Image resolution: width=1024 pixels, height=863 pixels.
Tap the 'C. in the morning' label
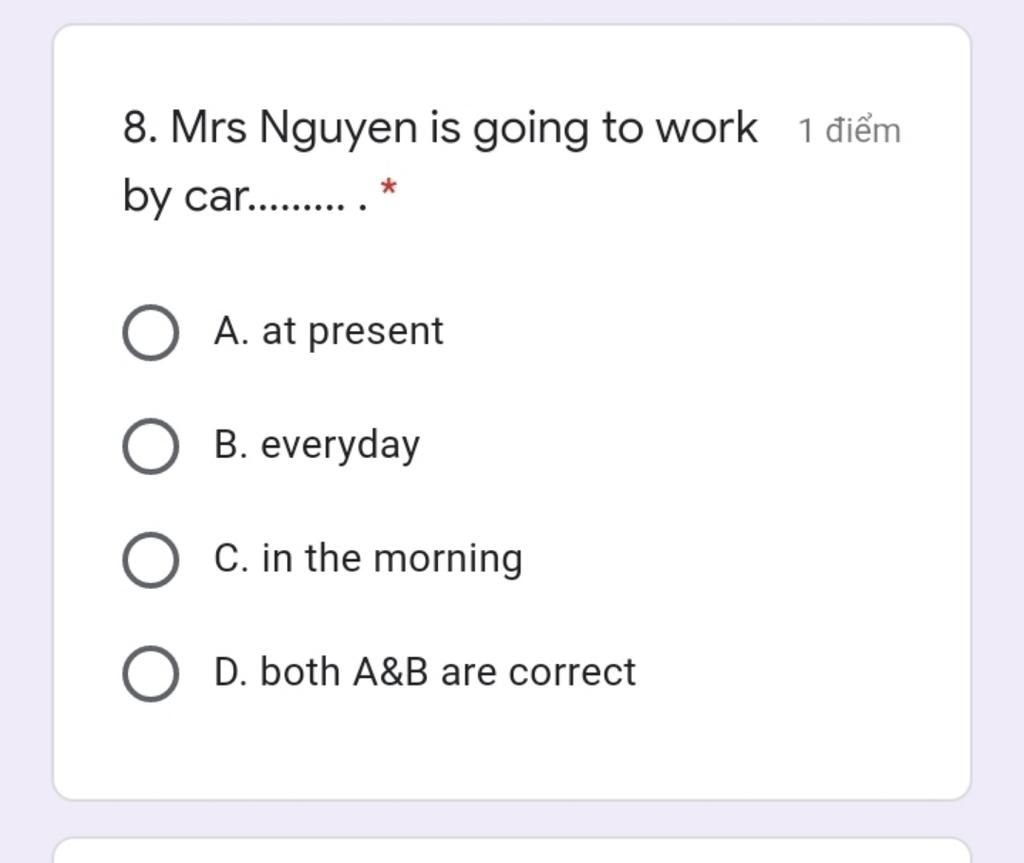368,559
